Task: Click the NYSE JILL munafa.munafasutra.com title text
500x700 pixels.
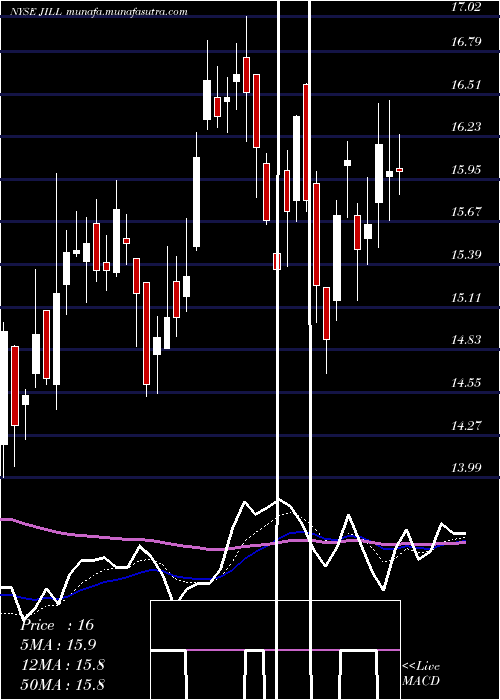Action: coord(98,12)
